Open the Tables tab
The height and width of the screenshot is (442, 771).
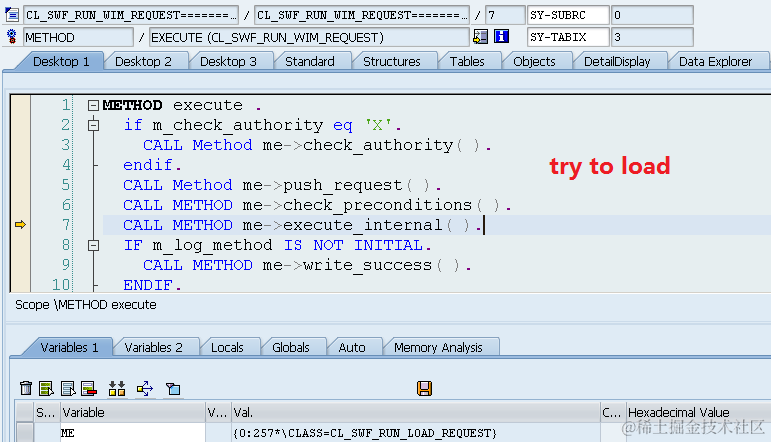[x=467, y=61]
